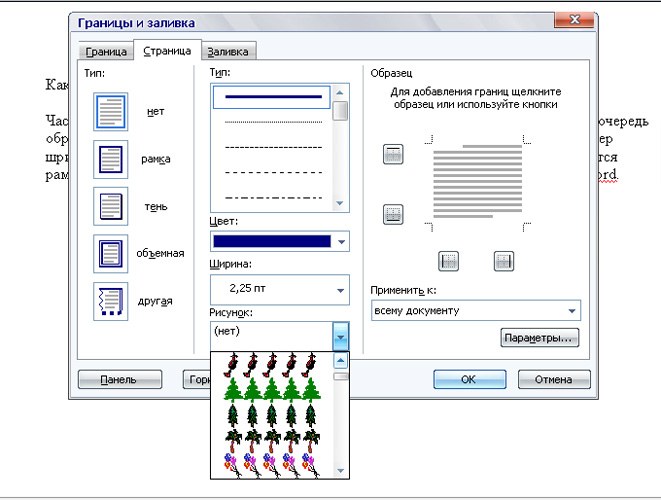The height and width of the screenshot is (500, 661).
Task: Pick the 'тень' shadow border icon
Action: coord(110,207)
